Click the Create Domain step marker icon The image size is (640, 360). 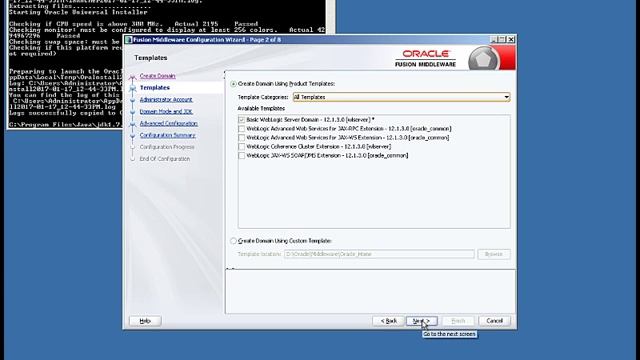[x=132, y=76]
